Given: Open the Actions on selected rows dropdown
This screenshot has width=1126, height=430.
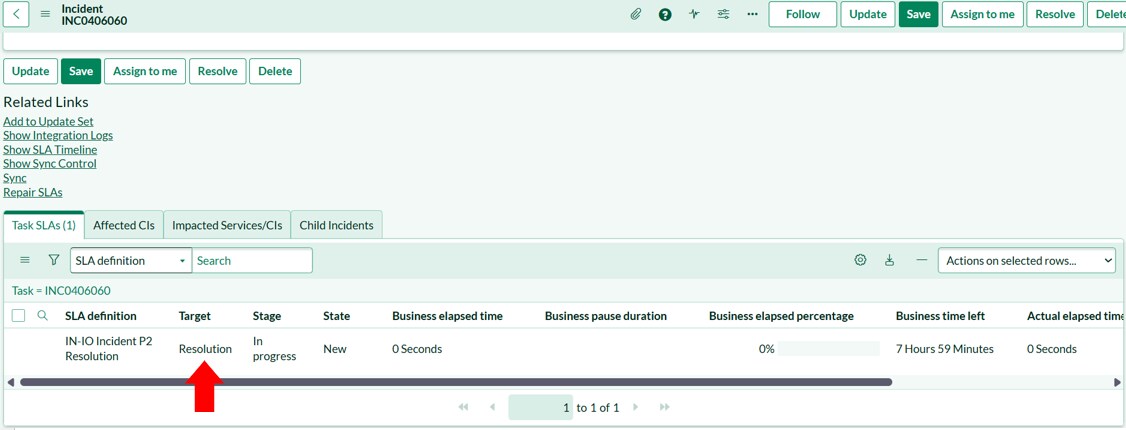Looking at the screenshot, I should pos(1027,261).
